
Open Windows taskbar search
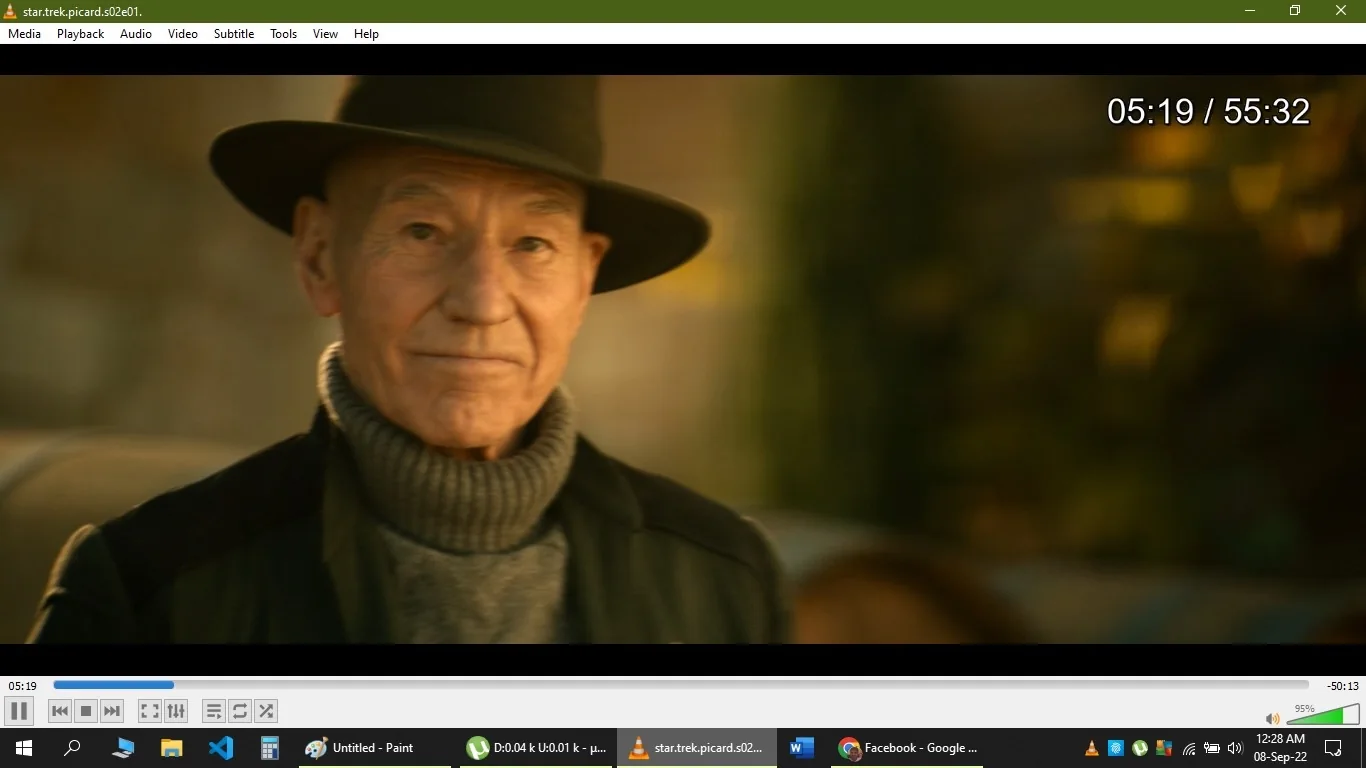(x=72, y=748)
